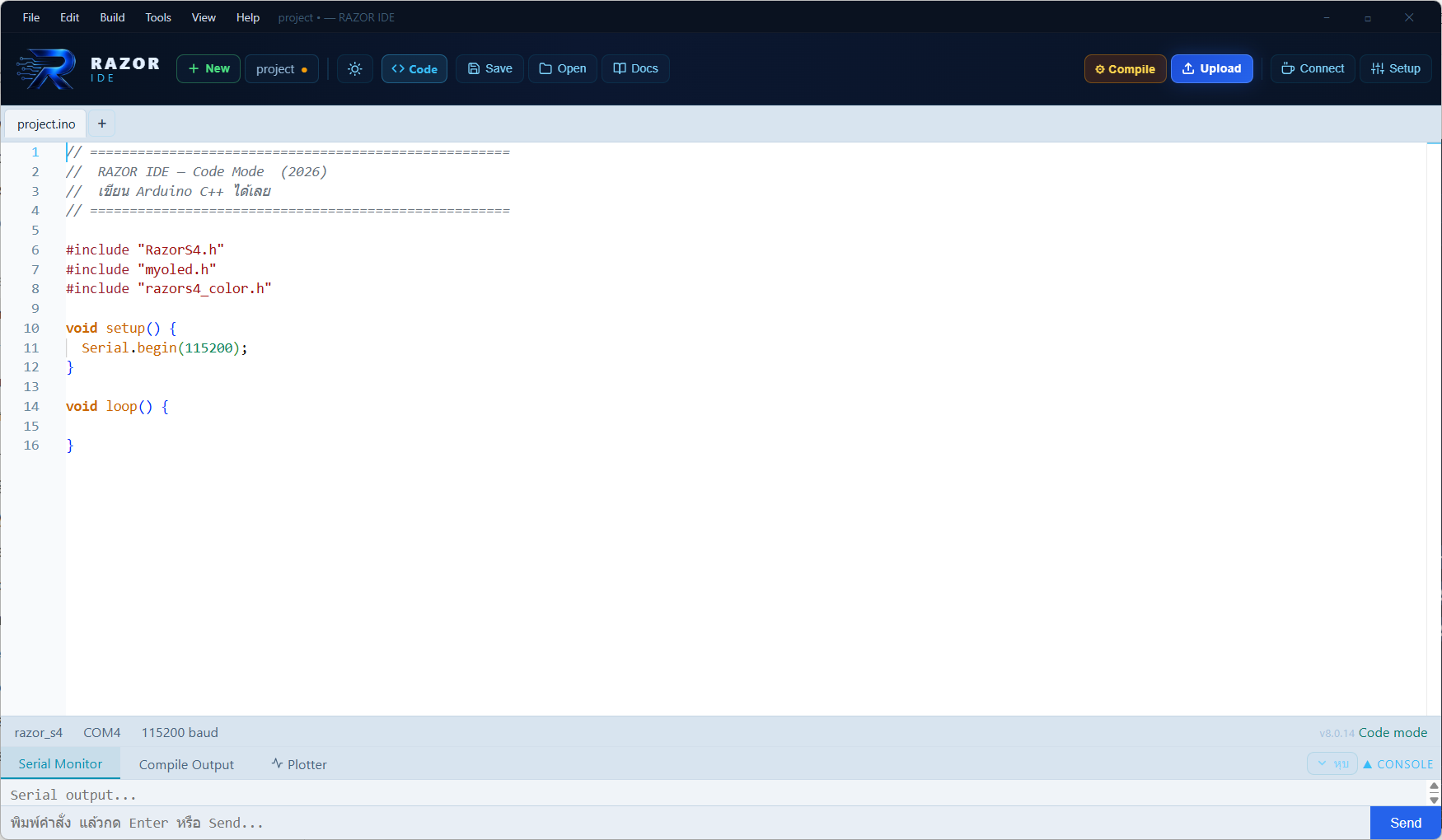This screenshot has width=1442, height=840.
Task: Switch to the Plotter tab
Action: (299, 764)
